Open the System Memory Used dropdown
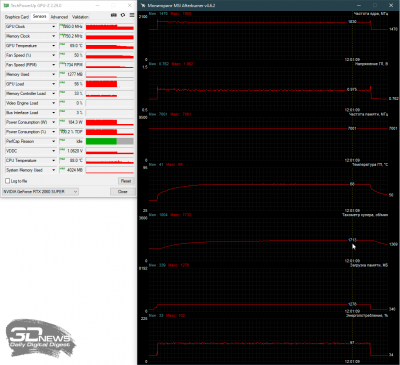Screen dimensions: 400x365 coord(54,170)
